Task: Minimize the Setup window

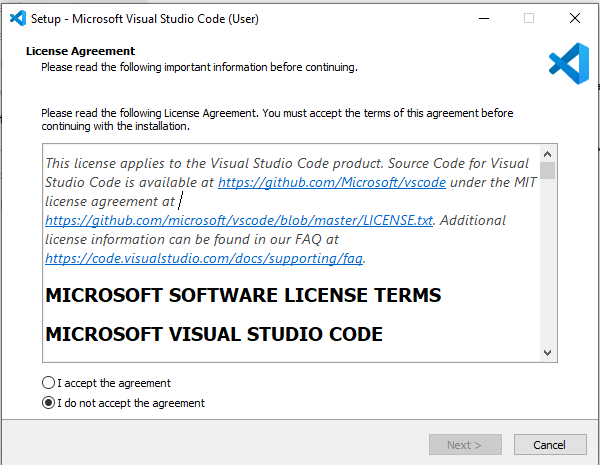Action: coord(484,18)
